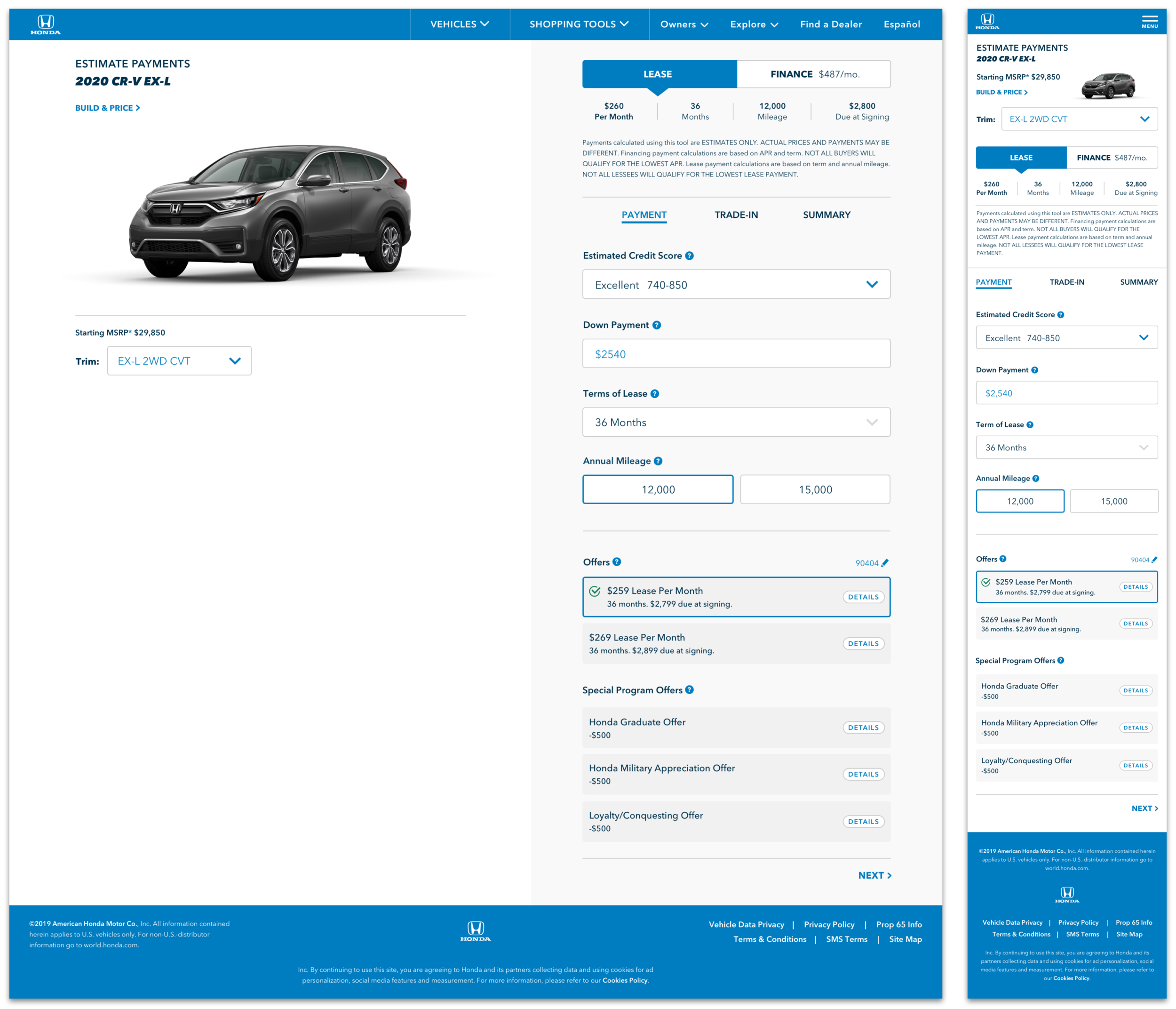
Task: Click DETAILS for Honda Graduate Offer
Action: (863, 728)
